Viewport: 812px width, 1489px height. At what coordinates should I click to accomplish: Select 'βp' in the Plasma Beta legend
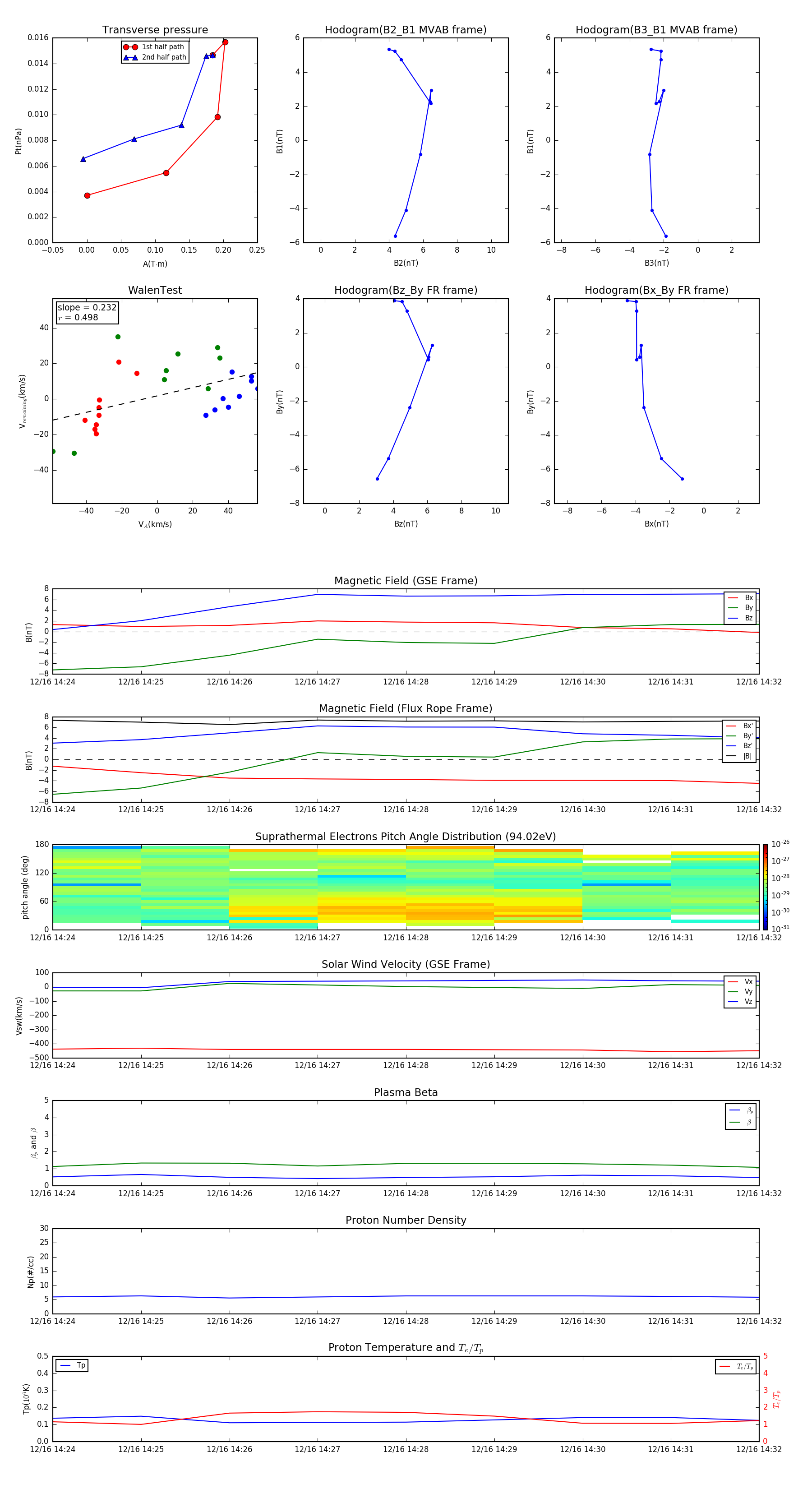pyautogui.click(x=741, y=1110)
